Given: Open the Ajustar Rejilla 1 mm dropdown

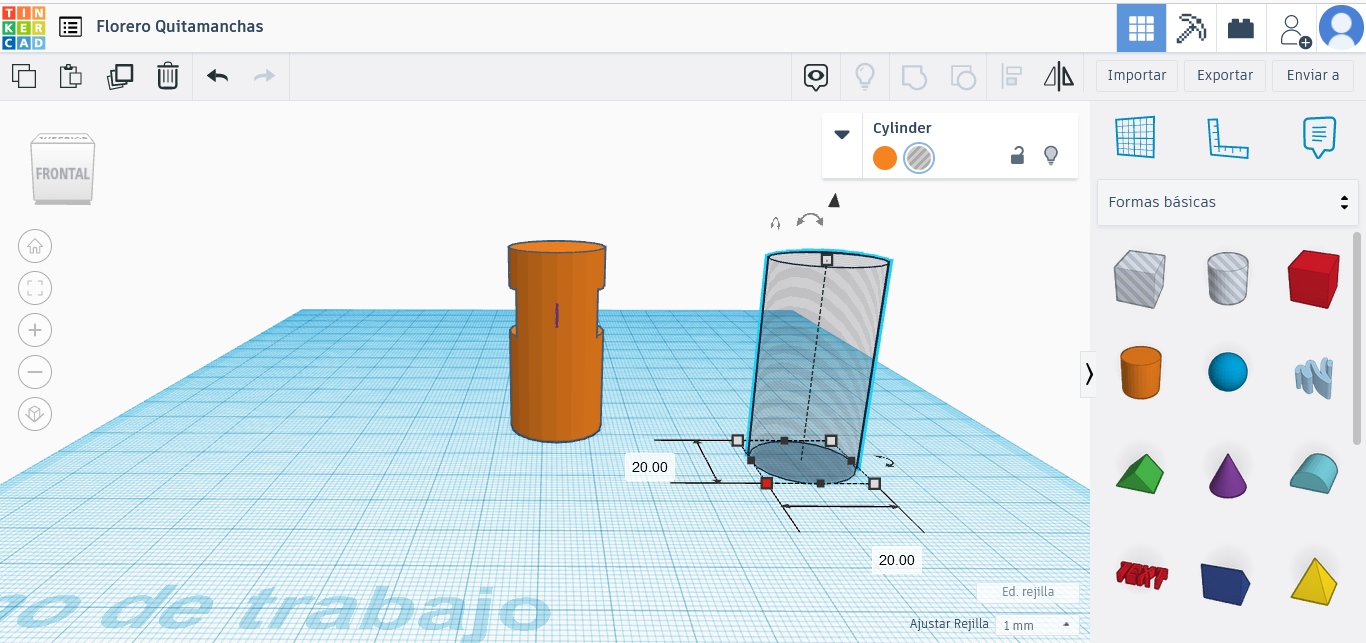Looking at the screenshot, I should pos(1037,625).
